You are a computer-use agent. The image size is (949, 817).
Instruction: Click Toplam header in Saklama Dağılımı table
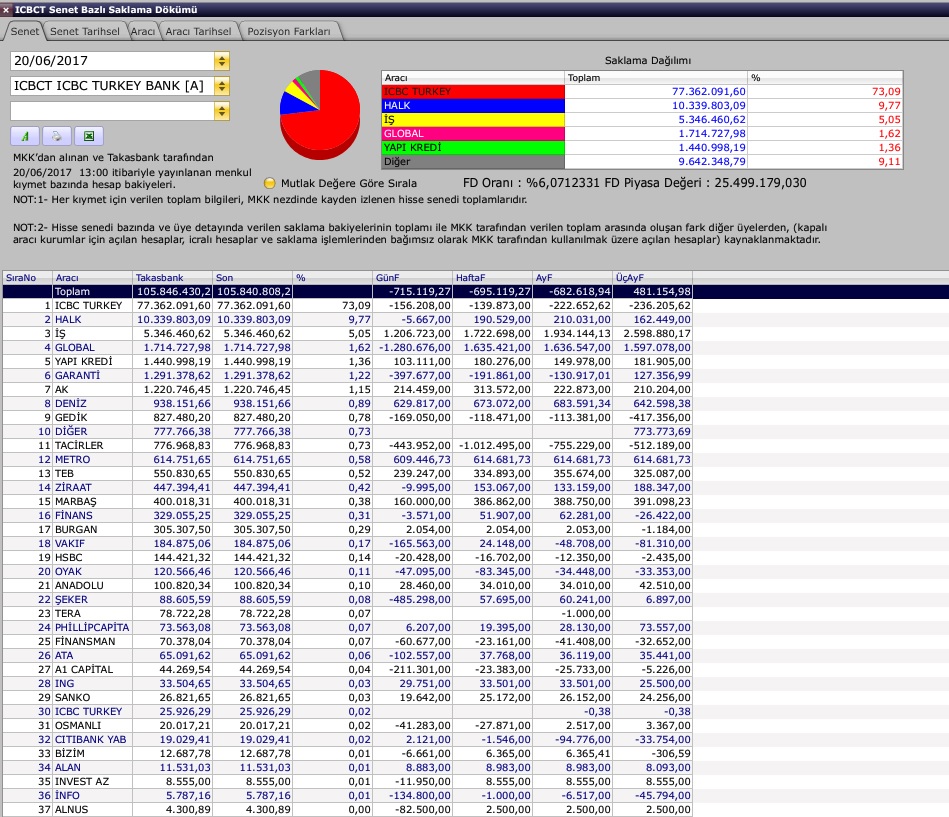(656, 77)
